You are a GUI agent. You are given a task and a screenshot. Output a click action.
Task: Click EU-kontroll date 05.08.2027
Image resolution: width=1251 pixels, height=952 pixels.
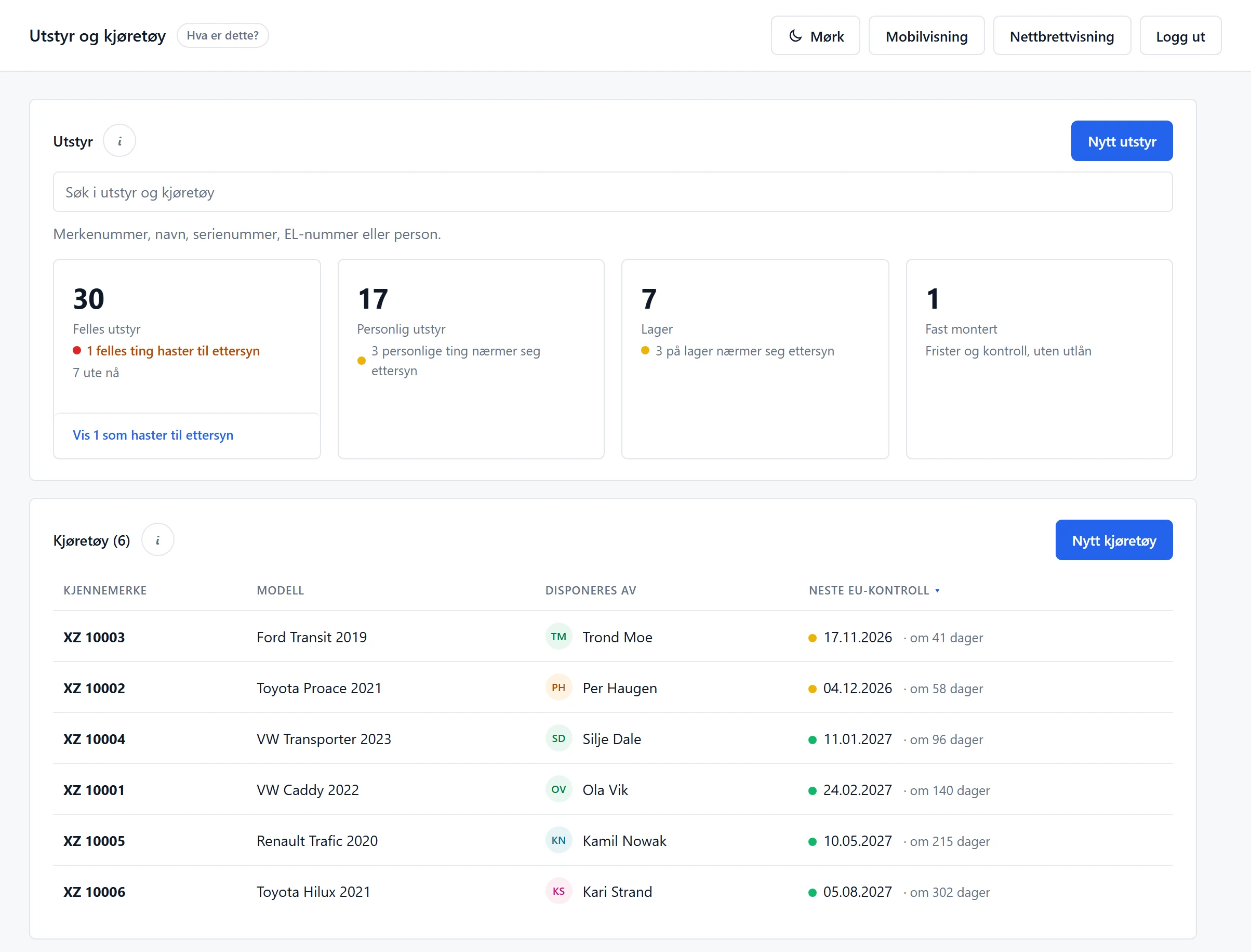click(x=857, y=893)
